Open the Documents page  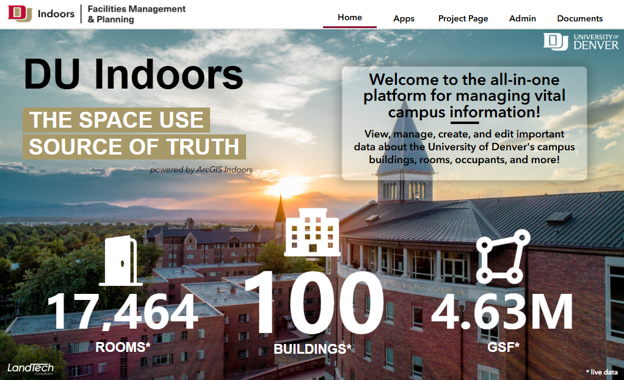coord(580,19)
